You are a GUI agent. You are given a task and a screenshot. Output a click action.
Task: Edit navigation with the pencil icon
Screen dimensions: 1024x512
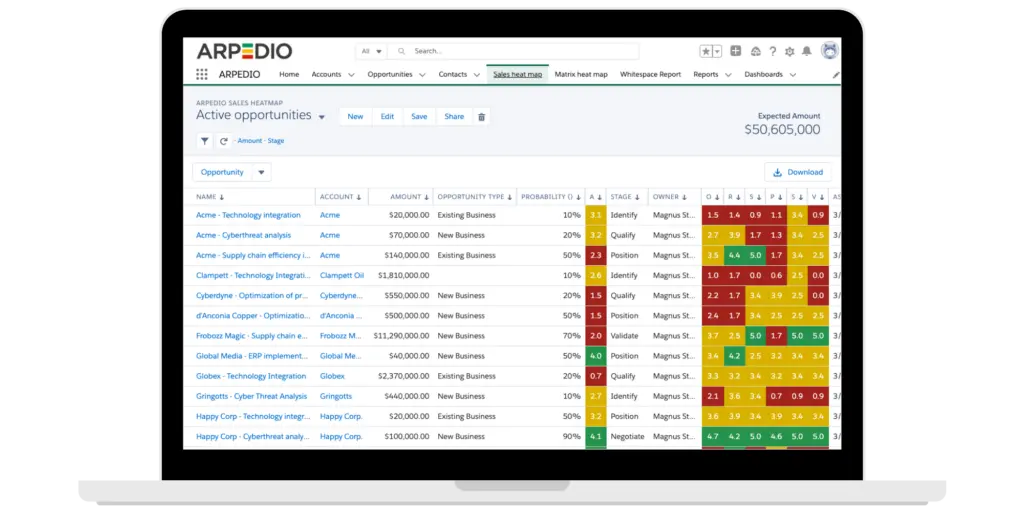[836, 75]
